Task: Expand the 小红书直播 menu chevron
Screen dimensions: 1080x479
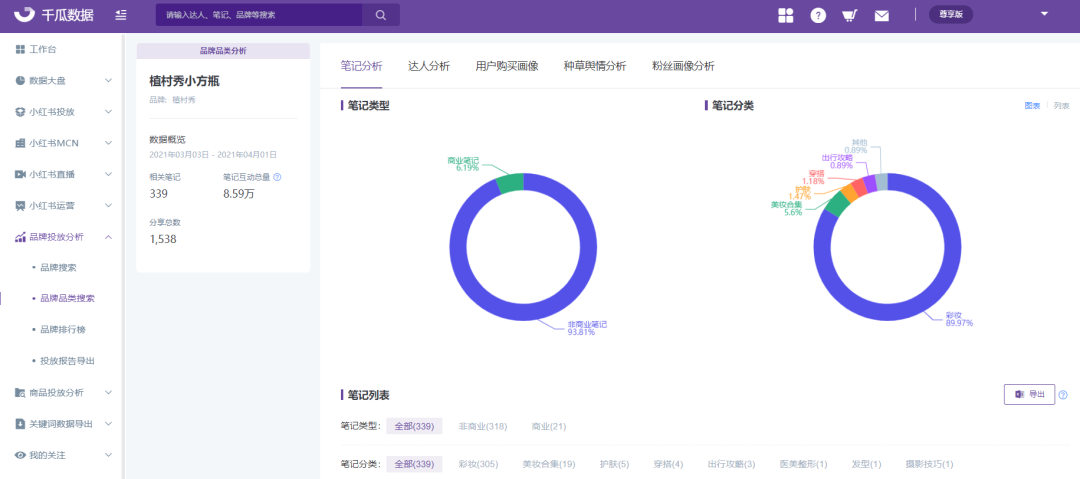Action: [x=108, y=174]
